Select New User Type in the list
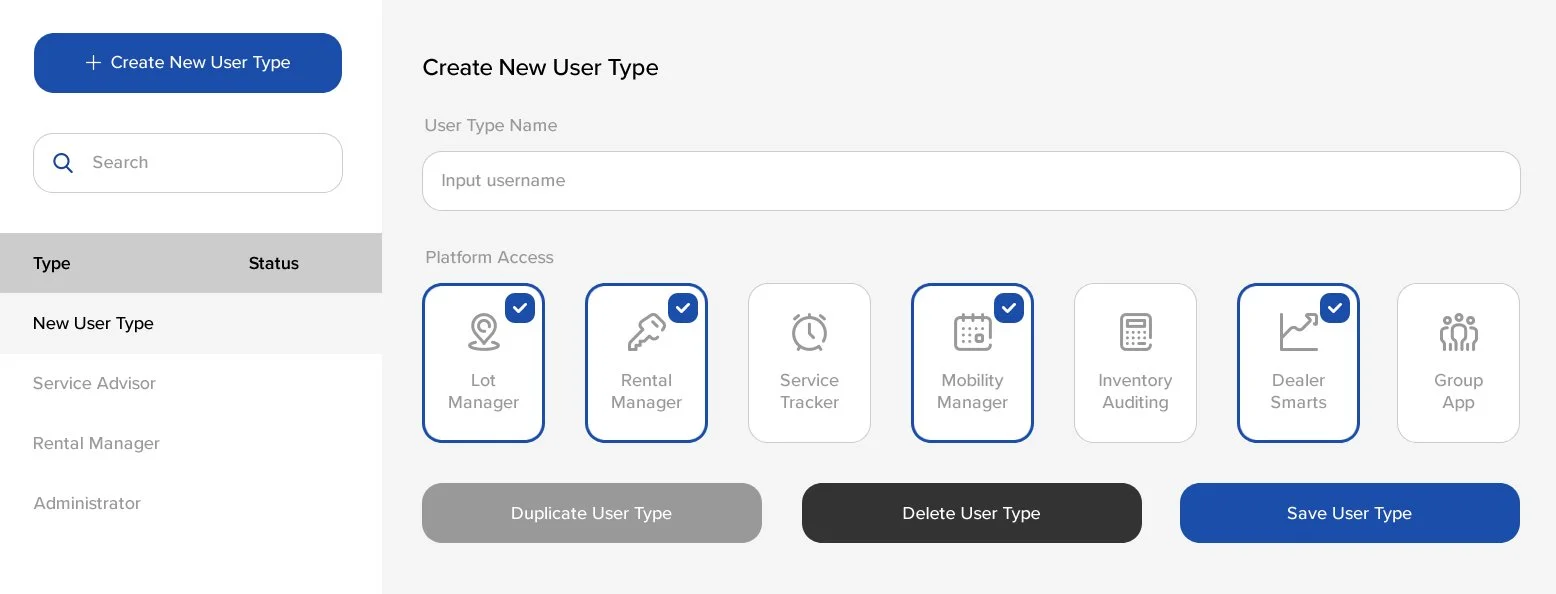The image size is (1556, 594). pos(191,323)
